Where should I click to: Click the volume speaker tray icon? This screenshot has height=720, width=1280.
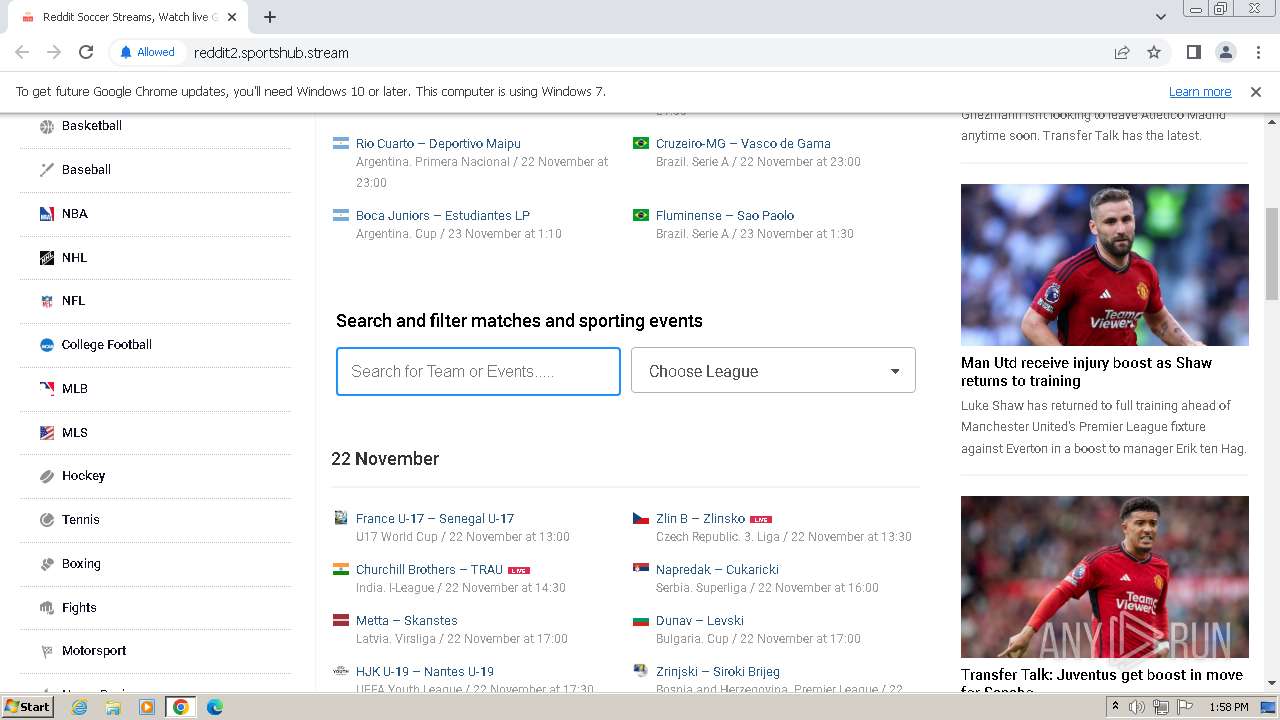pyautogui.click(x=1137, y=707)
